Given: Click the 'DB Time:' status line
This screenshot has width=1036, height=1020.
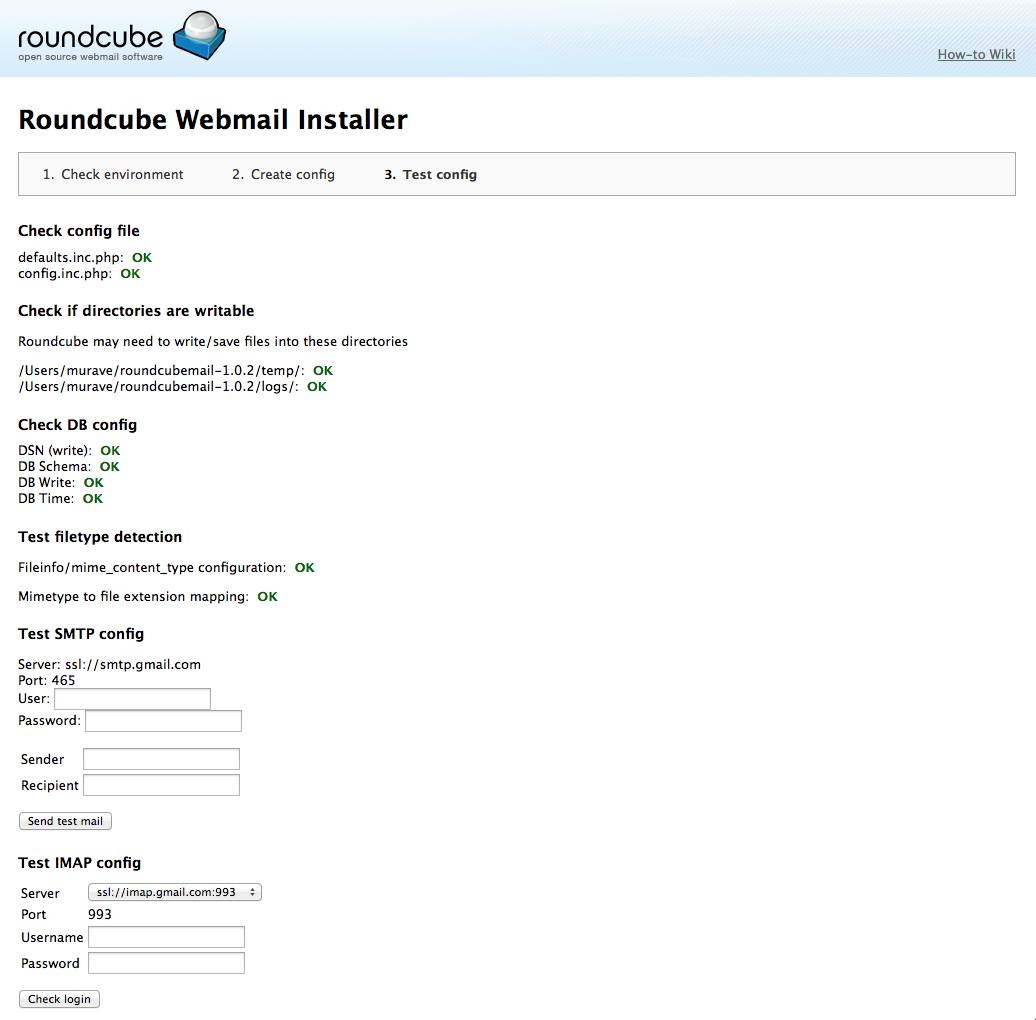Looking at the screenshot, I should (61, 498).
